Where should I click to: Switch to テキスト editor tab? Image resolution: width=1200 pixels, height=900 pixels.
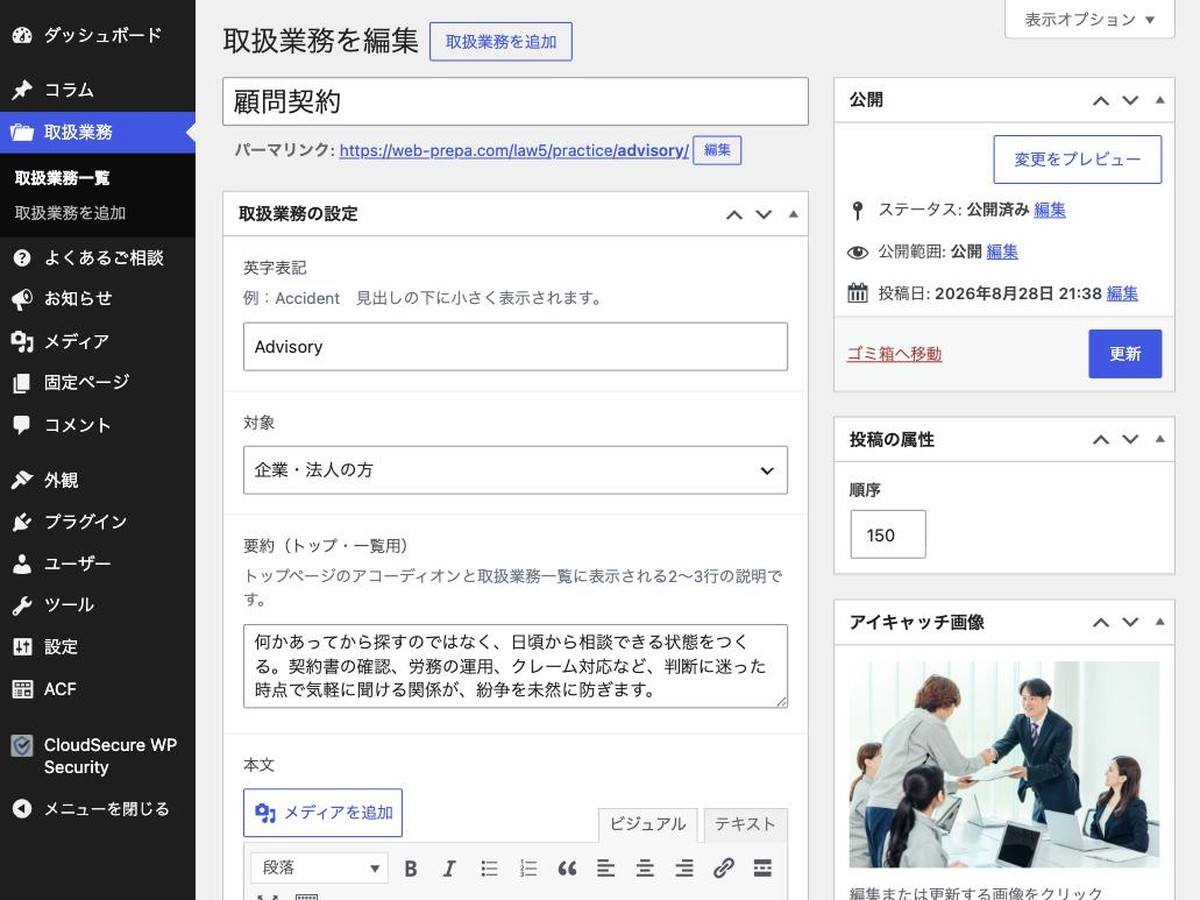pos(745,825)
